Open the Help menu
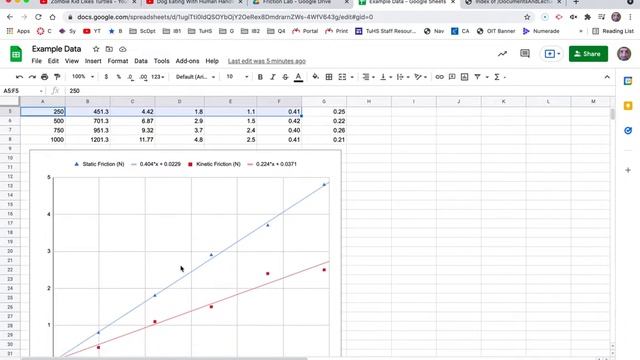Image resolution: width=640 pixels, height=360 pixels. click(x=212, y=61)
